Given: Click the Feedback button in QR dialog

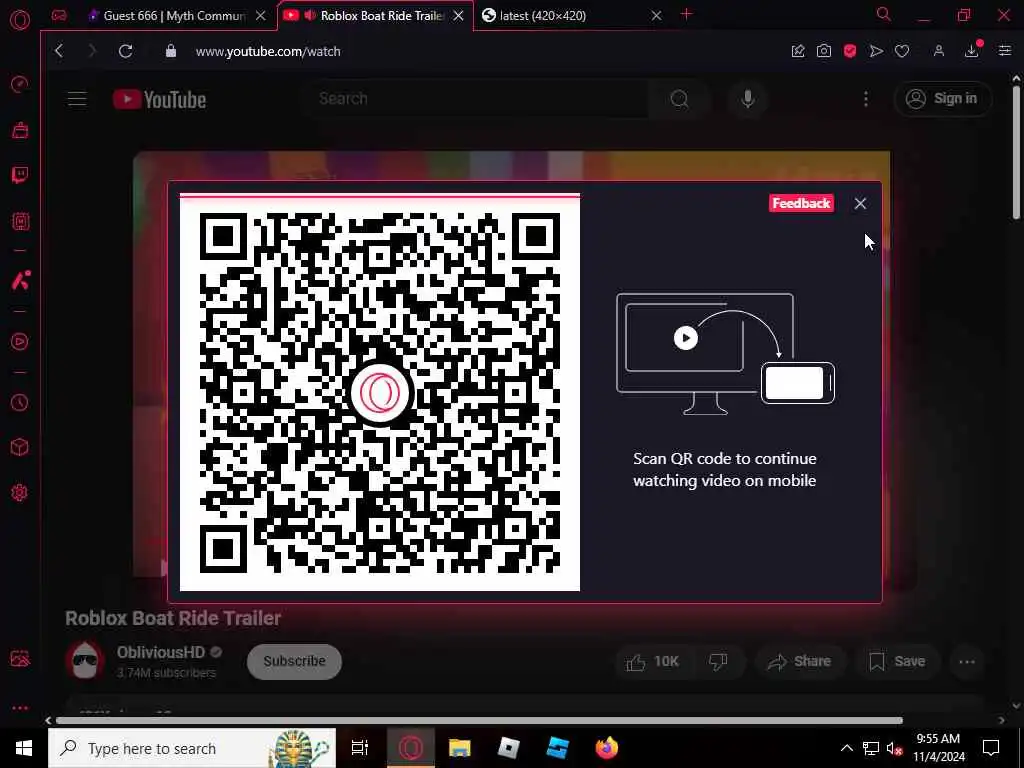Looking at the screenshot, I should [801, 203].
